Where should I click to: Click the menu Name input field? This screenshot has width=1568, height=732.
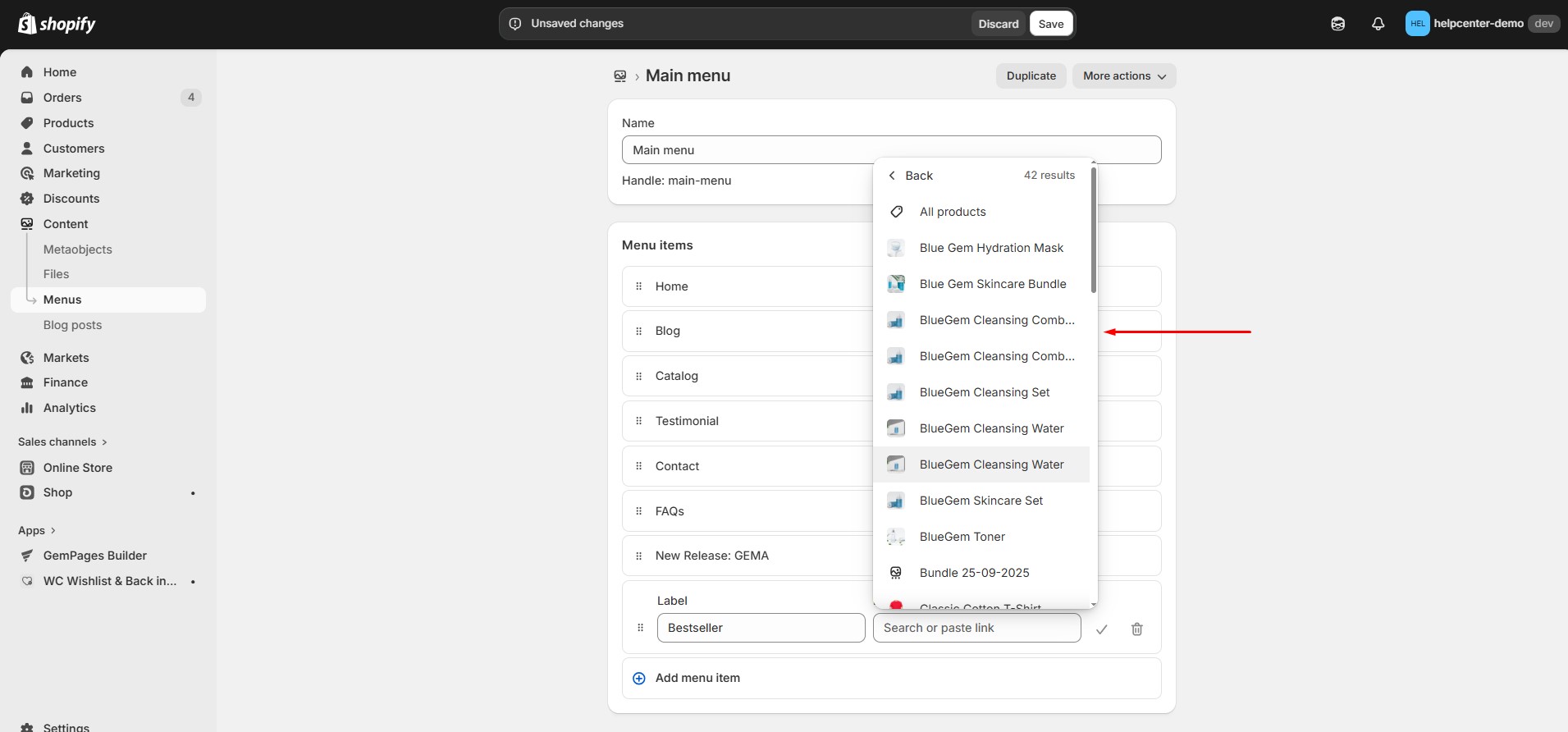[891, 150]
